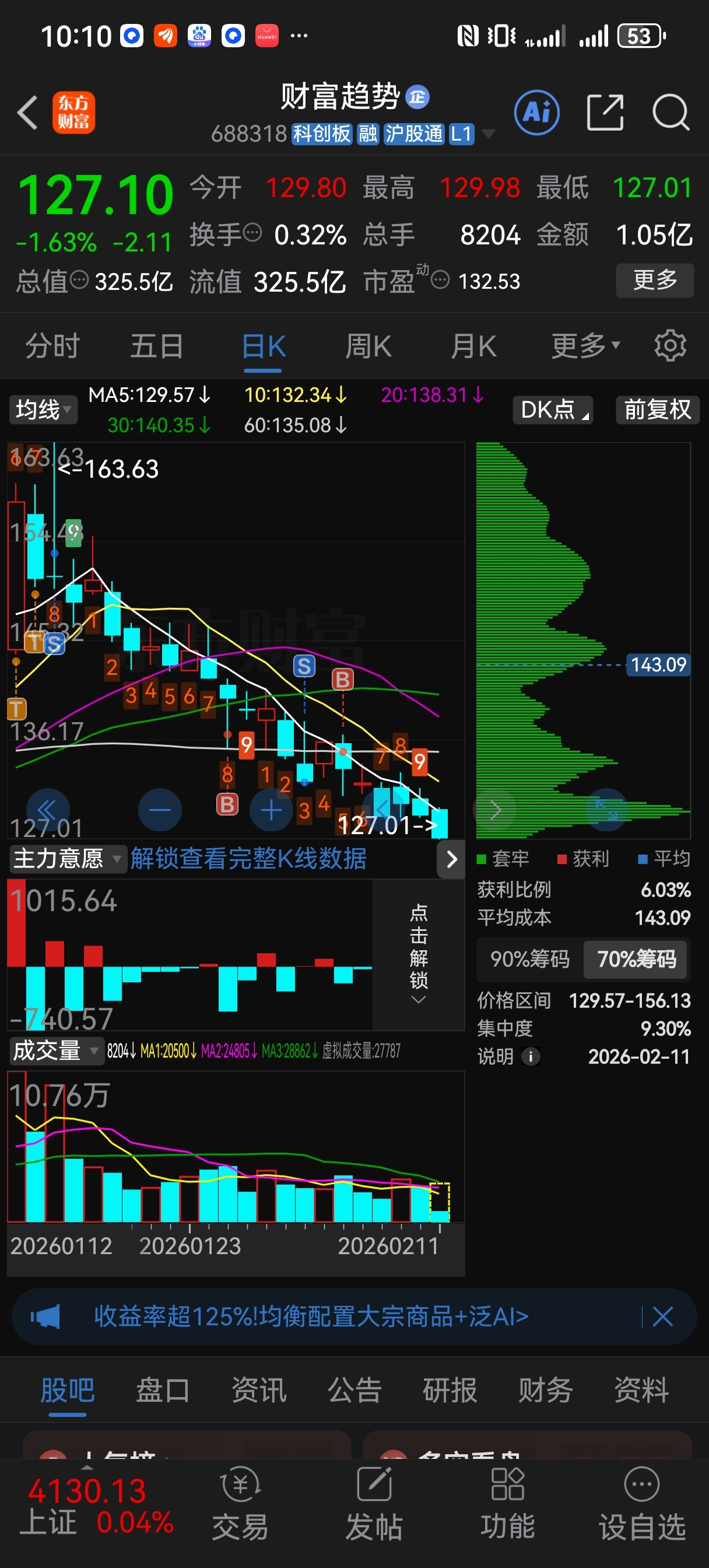Screen dimensions: 709x1568
Task: Open 功能 functions icon in bottom bar
Action: [508, 1503]
